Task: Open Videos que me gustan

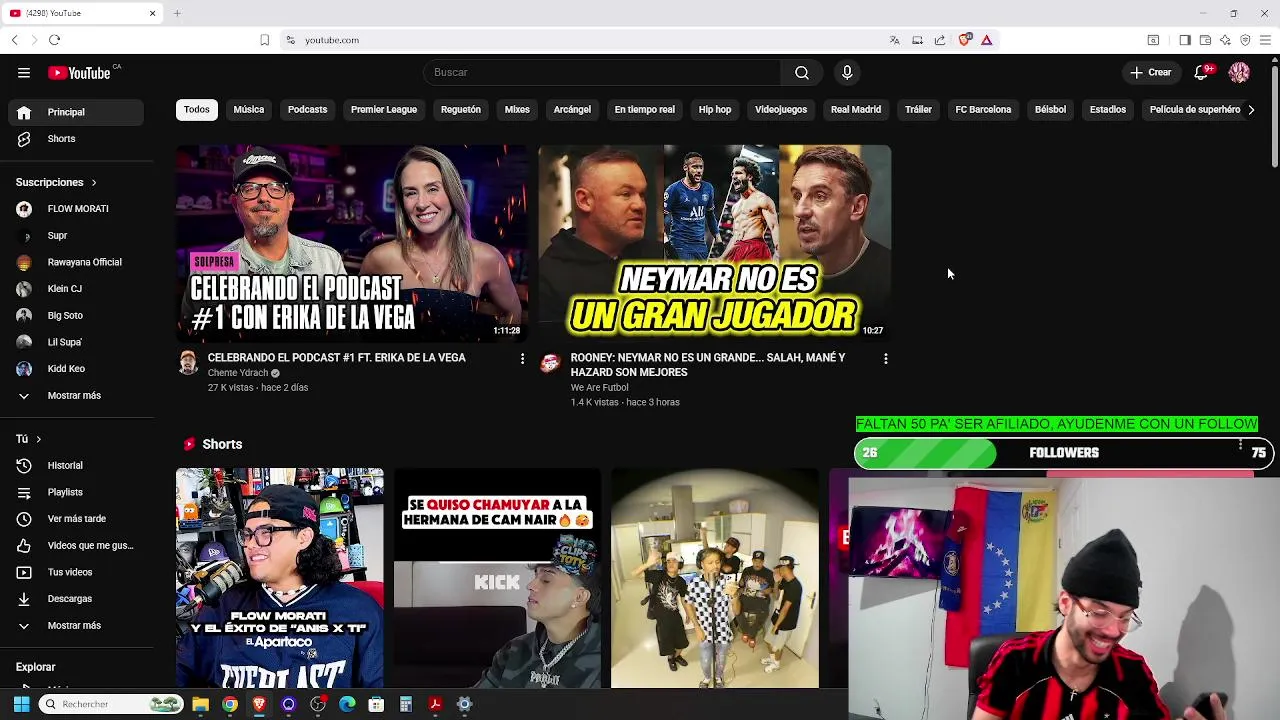Action: pos(78,545)
